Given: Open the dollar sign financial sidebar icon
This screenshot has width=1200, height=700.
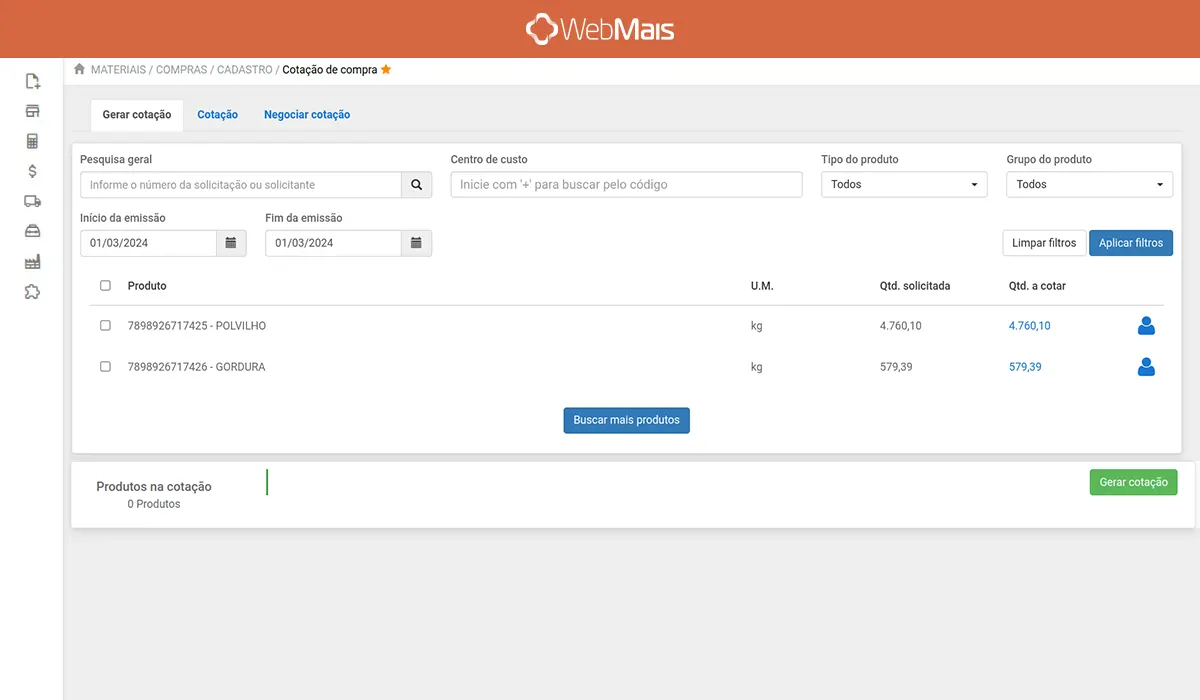Looking at the screenshot, I should 32,171.
